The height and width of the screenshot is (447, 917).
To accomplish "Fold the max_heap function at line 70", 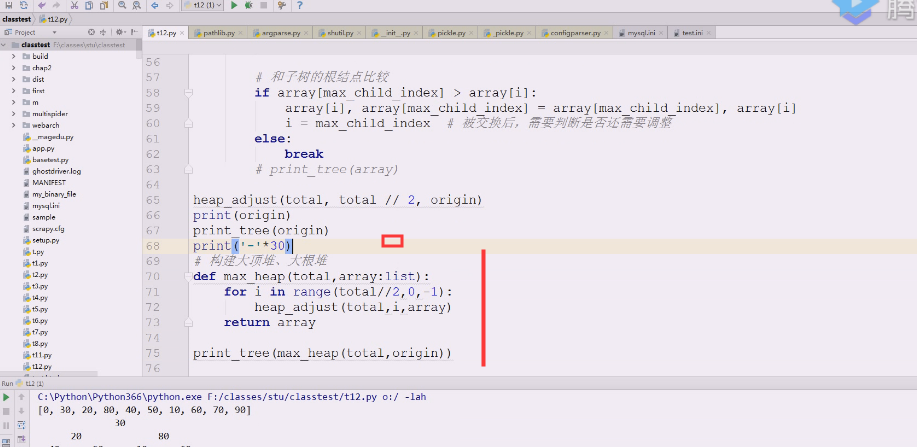I will (188, 277).
